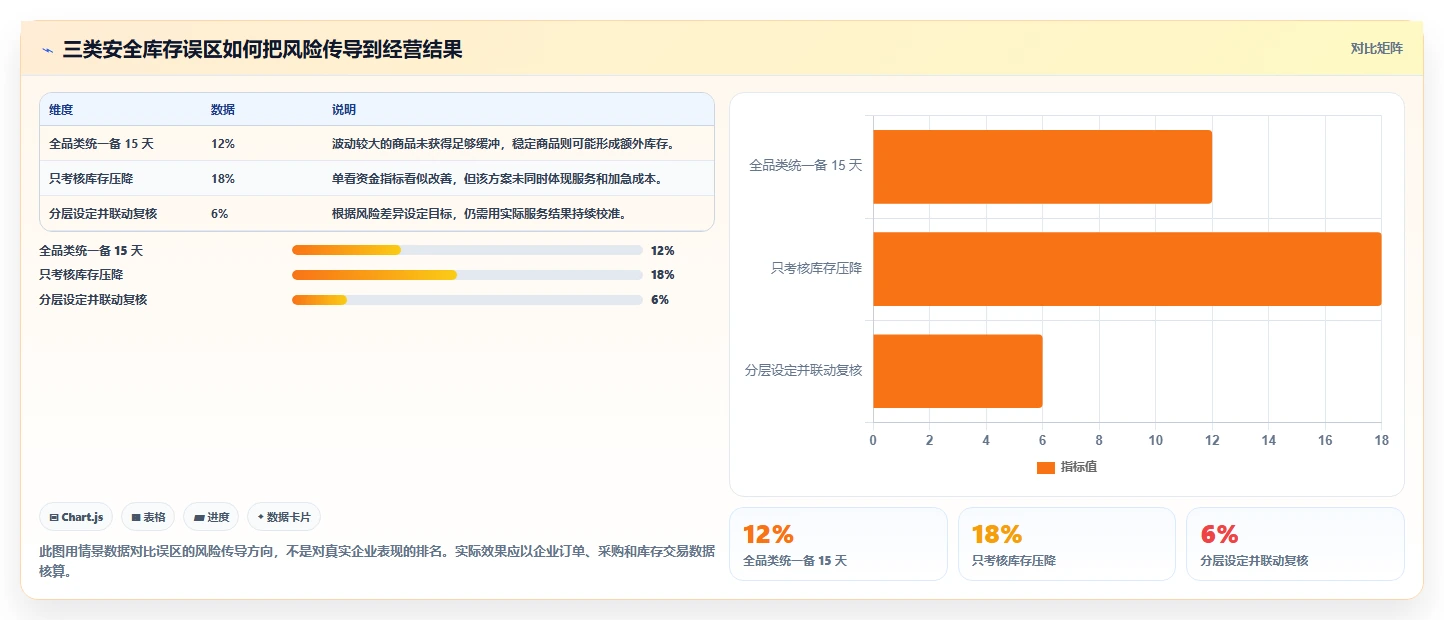Click the 12% value in the table
This screenshot has width=1444, height=620.
pos(223,143)
